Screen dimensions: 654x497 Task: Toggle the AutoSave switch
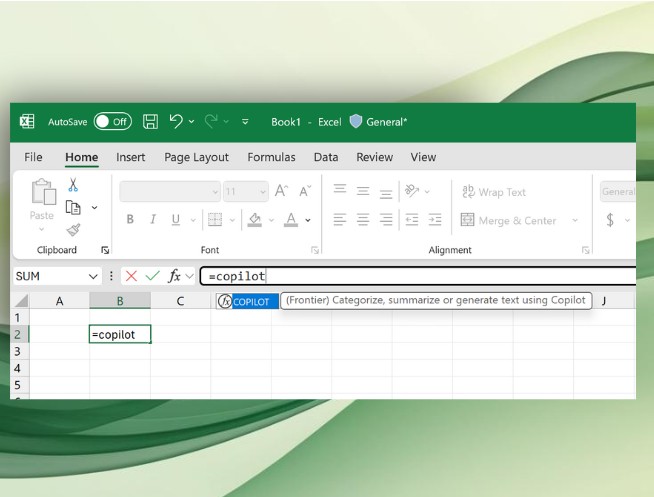[x=113, y=121]
